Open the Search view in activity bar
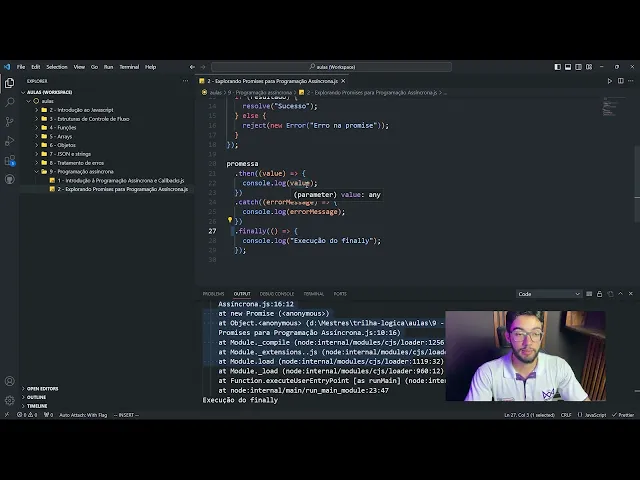 point(9,102)
